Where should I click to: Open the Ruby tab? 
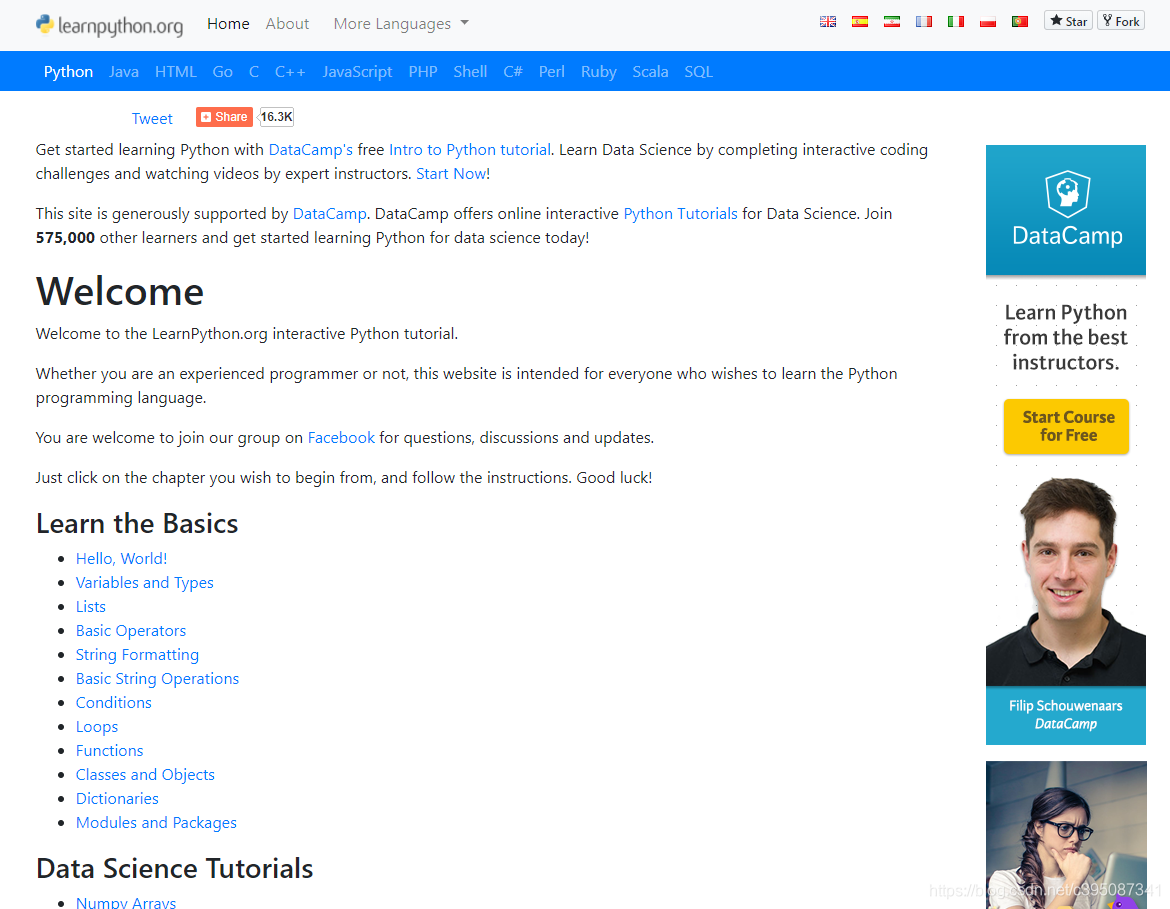click(x=598, y=72)
